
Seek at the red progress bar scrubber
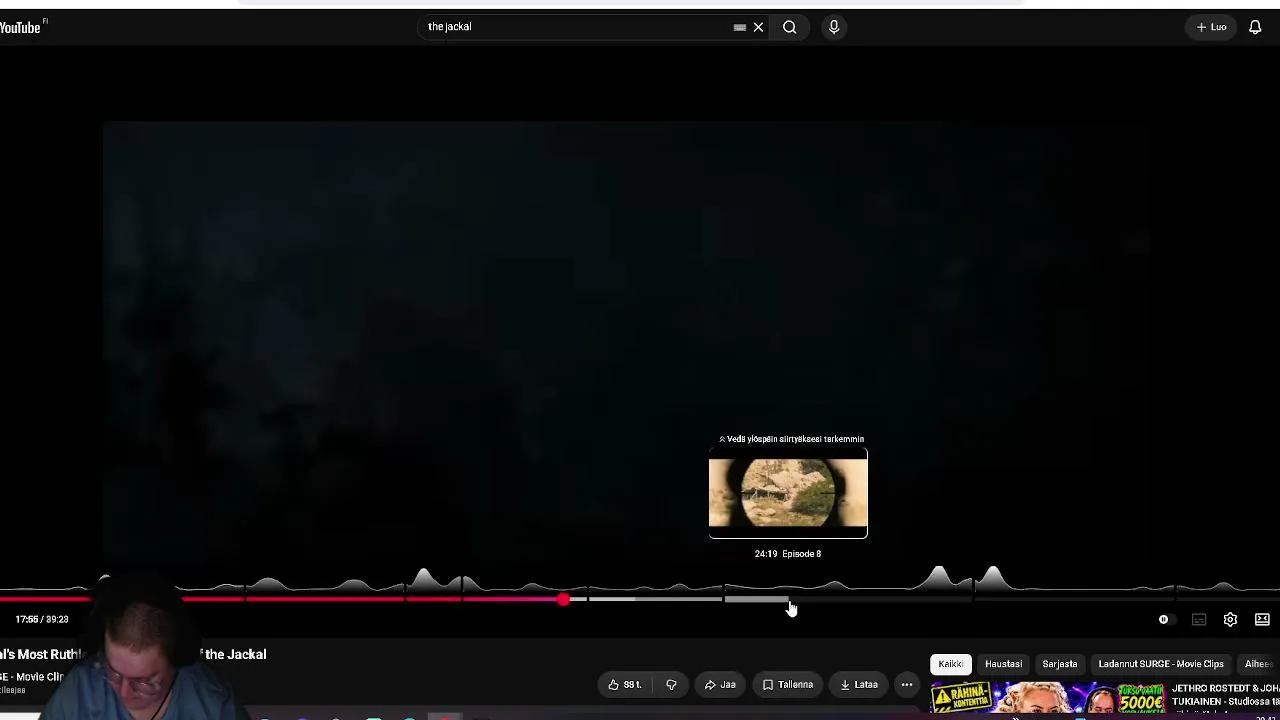pos(564,599)
